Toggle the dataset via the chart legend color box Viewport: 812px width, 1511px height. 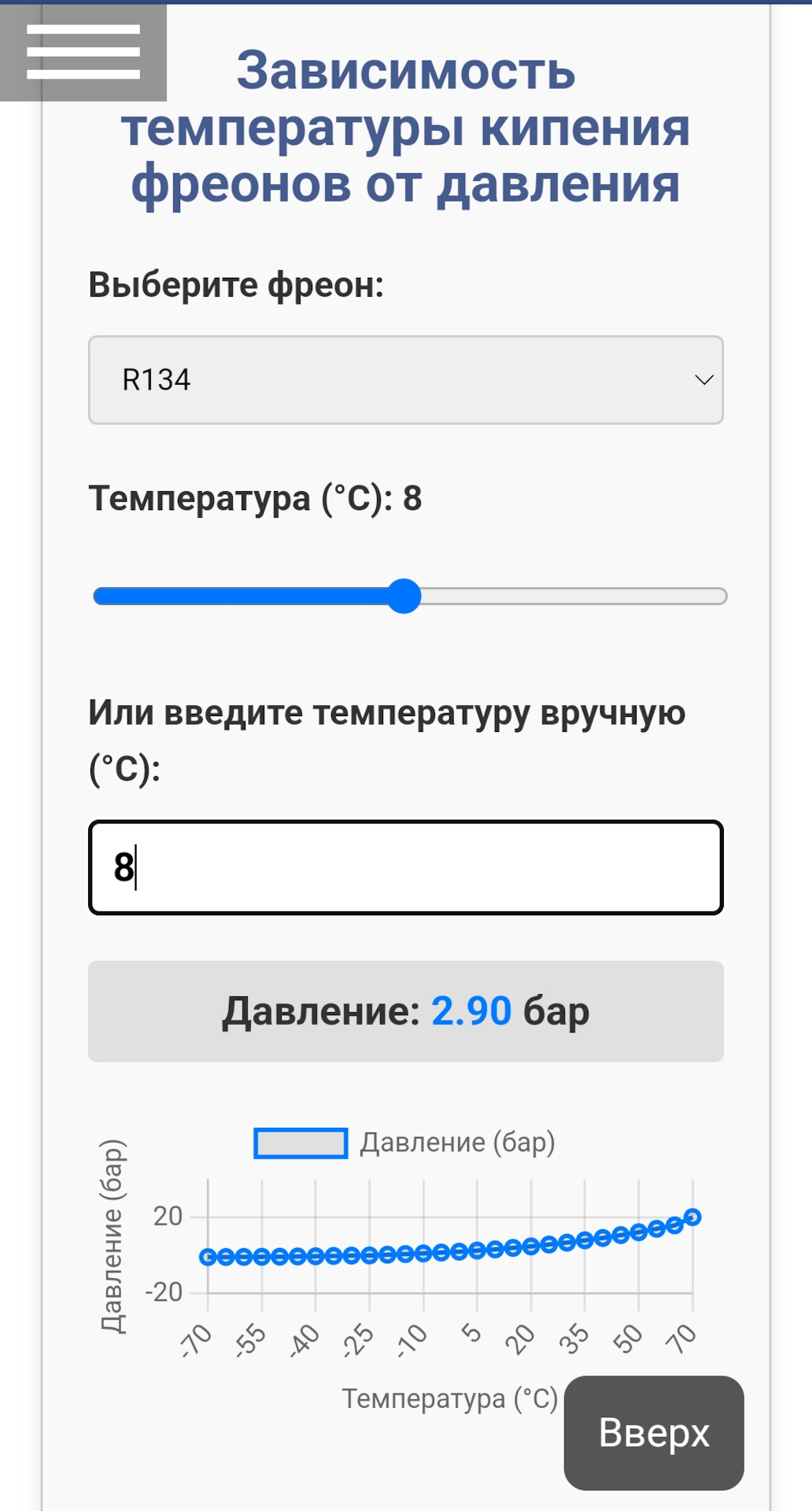click(x=301, y=1143)
